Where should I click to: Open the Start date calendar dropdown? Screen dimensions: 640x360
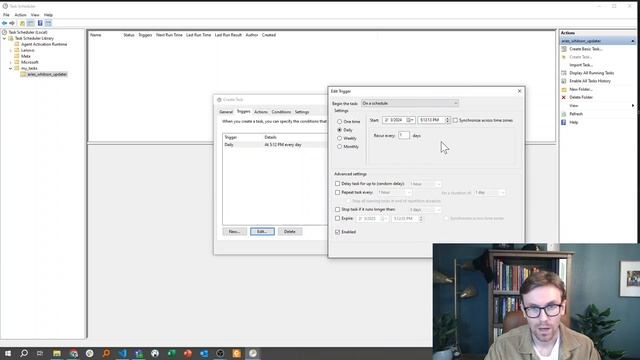411,120
